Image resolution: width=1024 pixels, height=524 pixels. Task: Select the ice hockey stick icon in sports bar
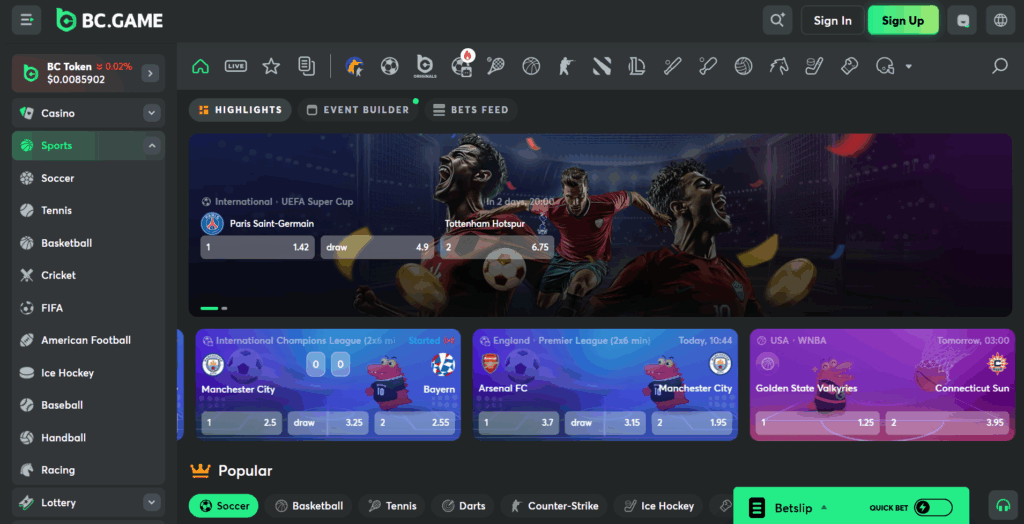click(814, 66)
